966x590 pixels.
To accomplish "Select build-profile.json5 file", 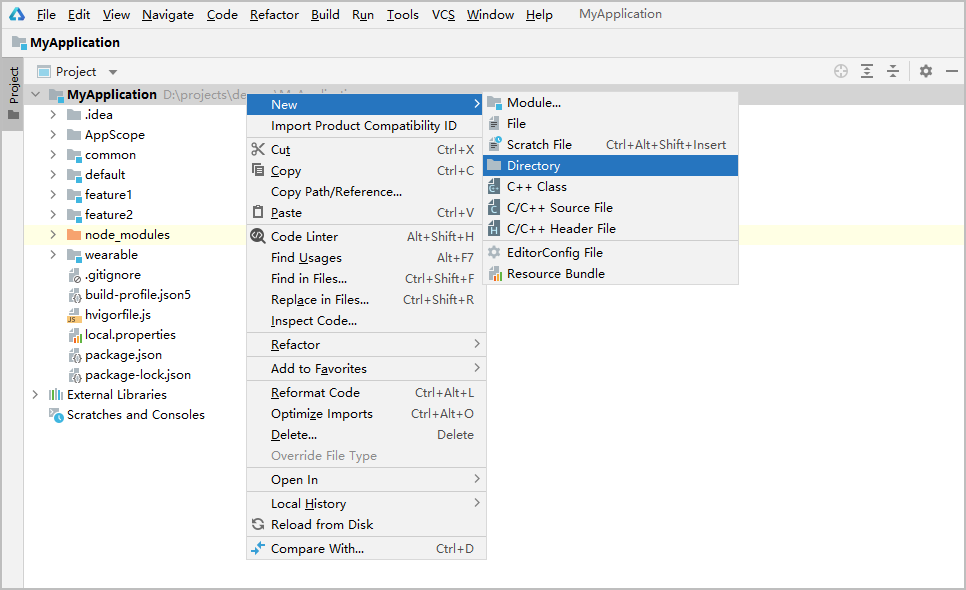I will pyautogui.click(x=138, y=294).
